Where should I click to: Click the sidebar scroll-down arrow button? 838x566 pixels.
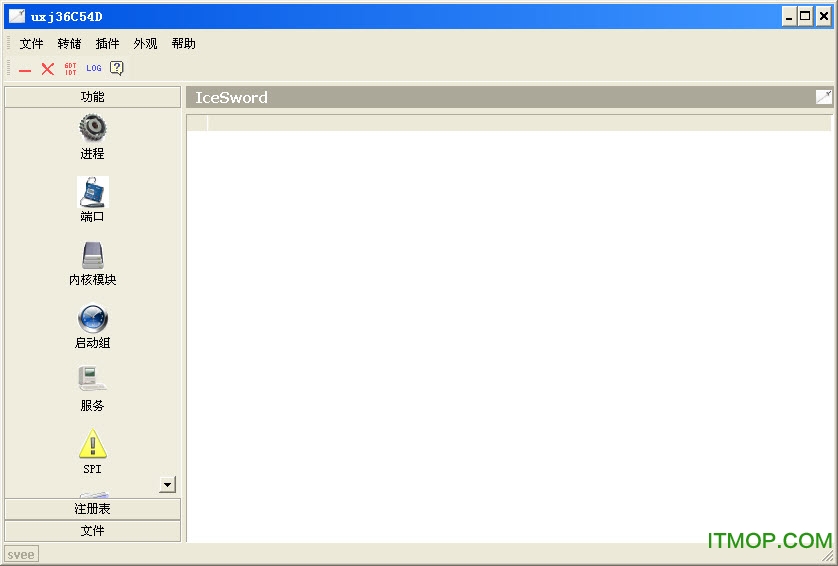167,485
